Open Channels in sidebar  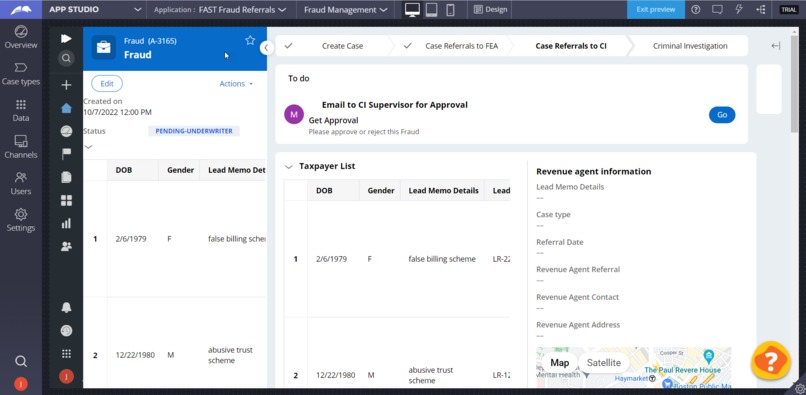21,147
